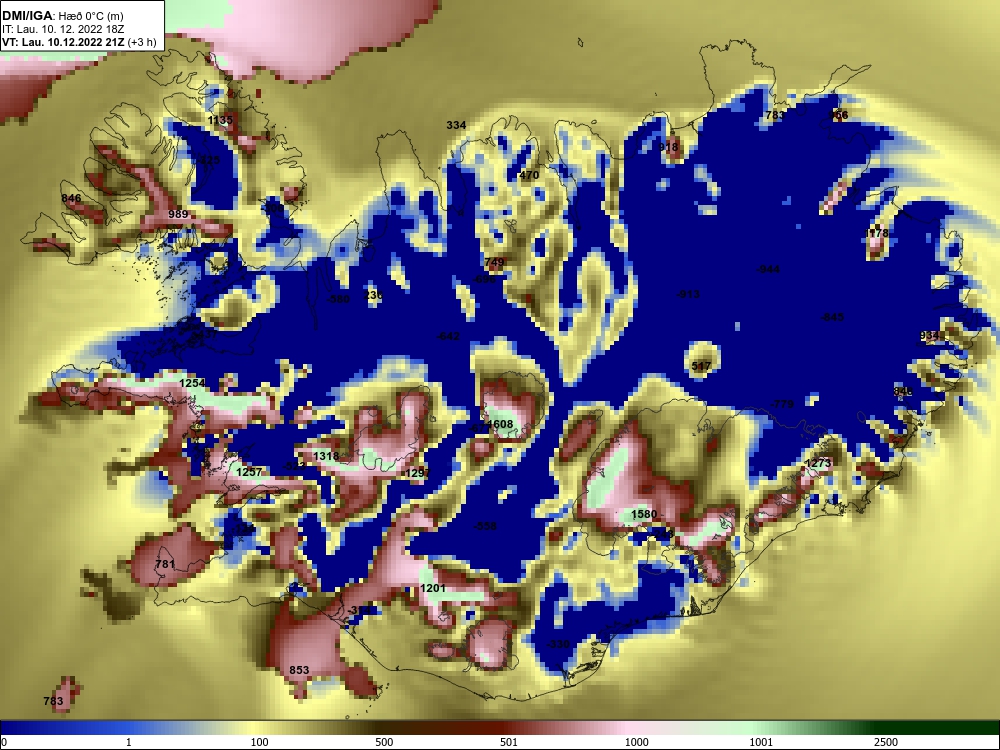1000x750 pixels.
Task: Click the 517 value label on map
Action: coord(701,366)
